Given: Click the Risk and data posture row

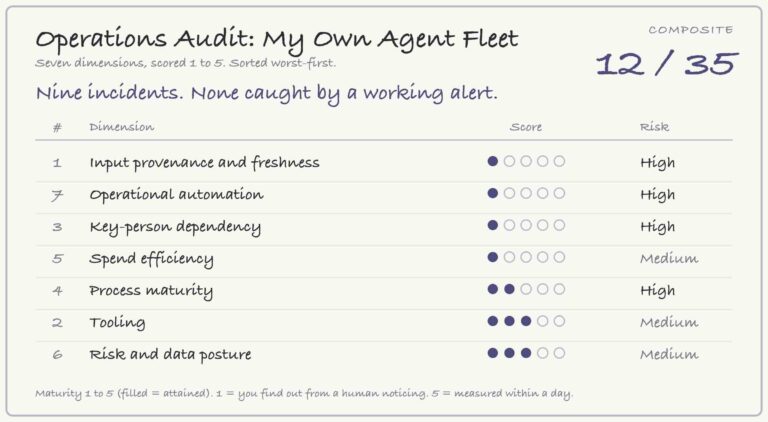Looking at the screenshot, I should click(384, 354).
